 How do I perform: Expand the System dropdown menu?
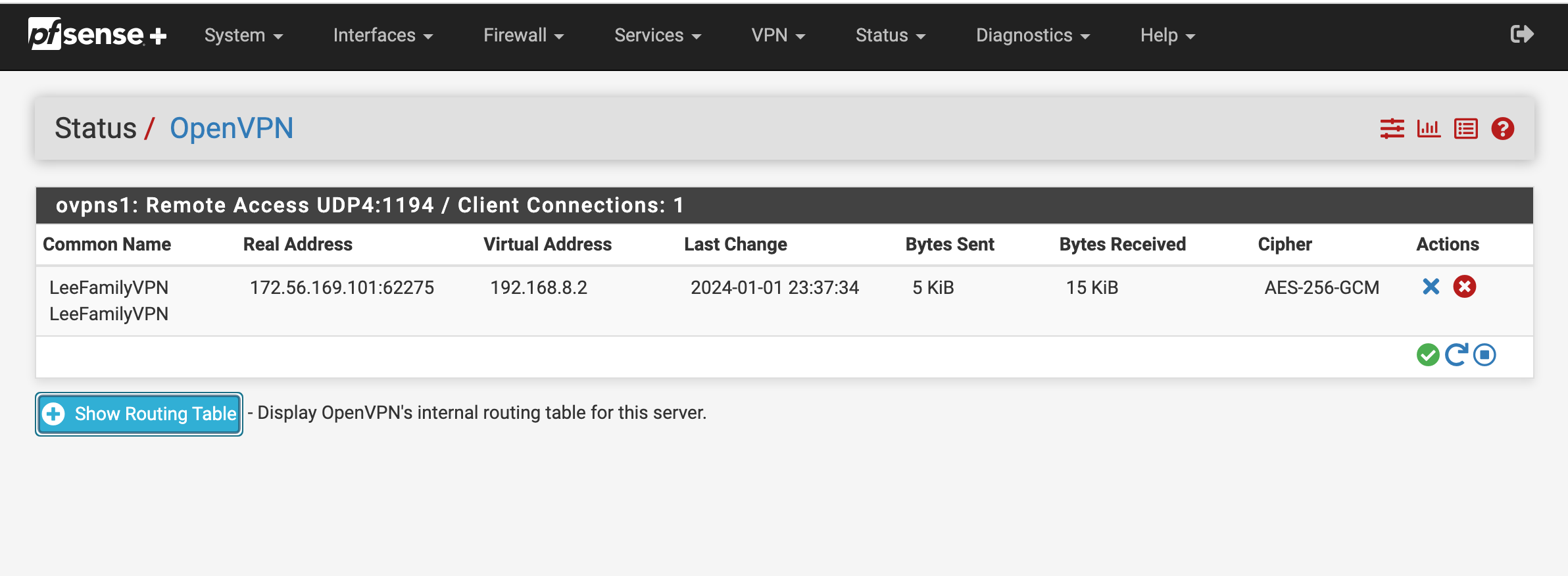pos(243,36)
